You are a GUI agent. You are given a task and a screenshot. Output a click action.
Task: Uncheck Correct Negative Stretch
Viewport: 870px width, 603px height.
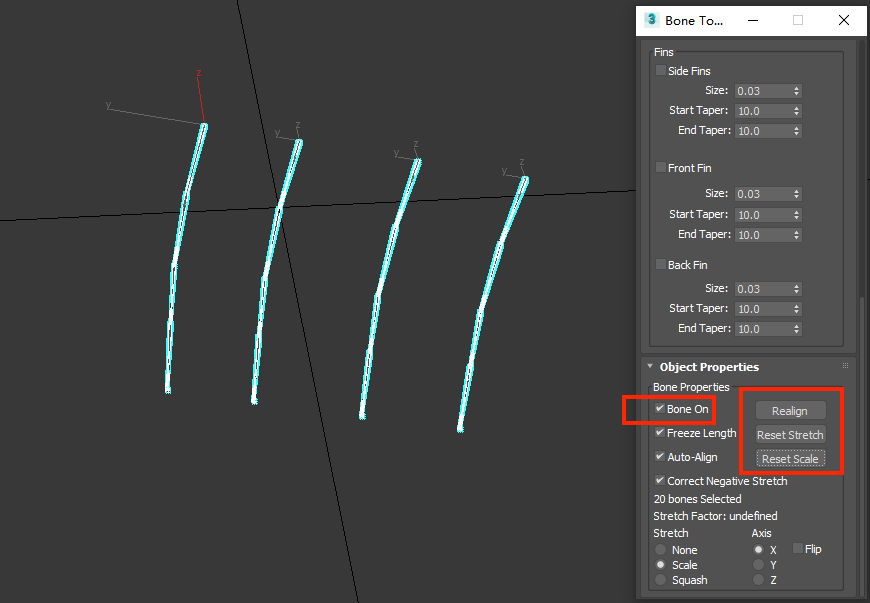[660, 480]
